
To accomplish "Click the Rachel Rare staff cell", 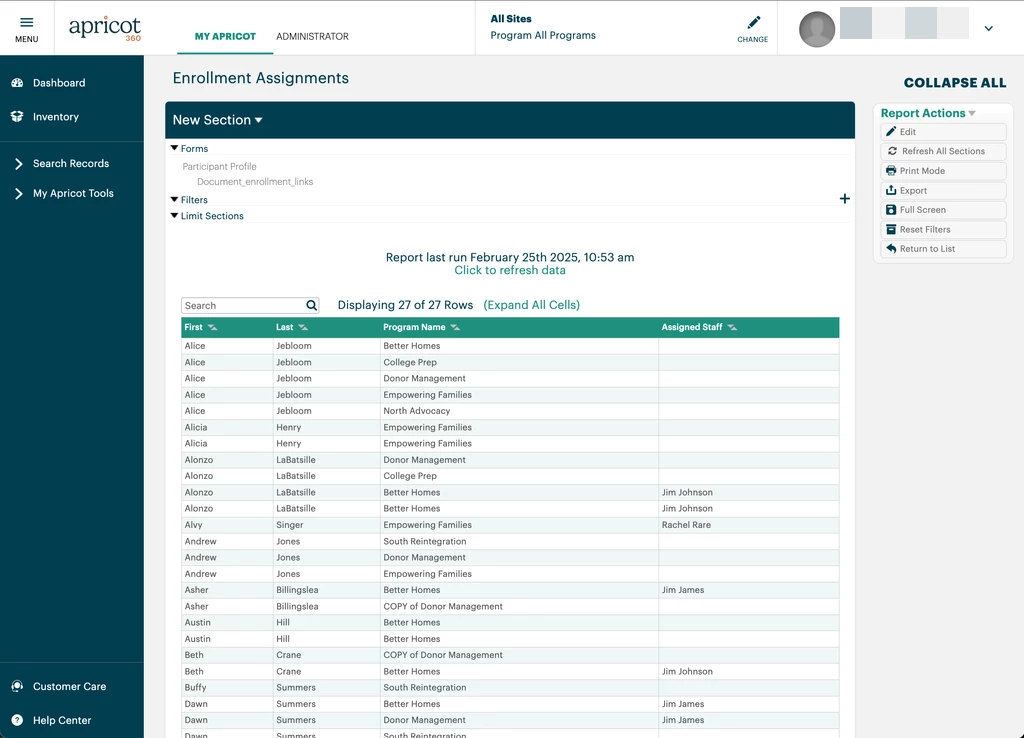I will [x=748, y=525].
